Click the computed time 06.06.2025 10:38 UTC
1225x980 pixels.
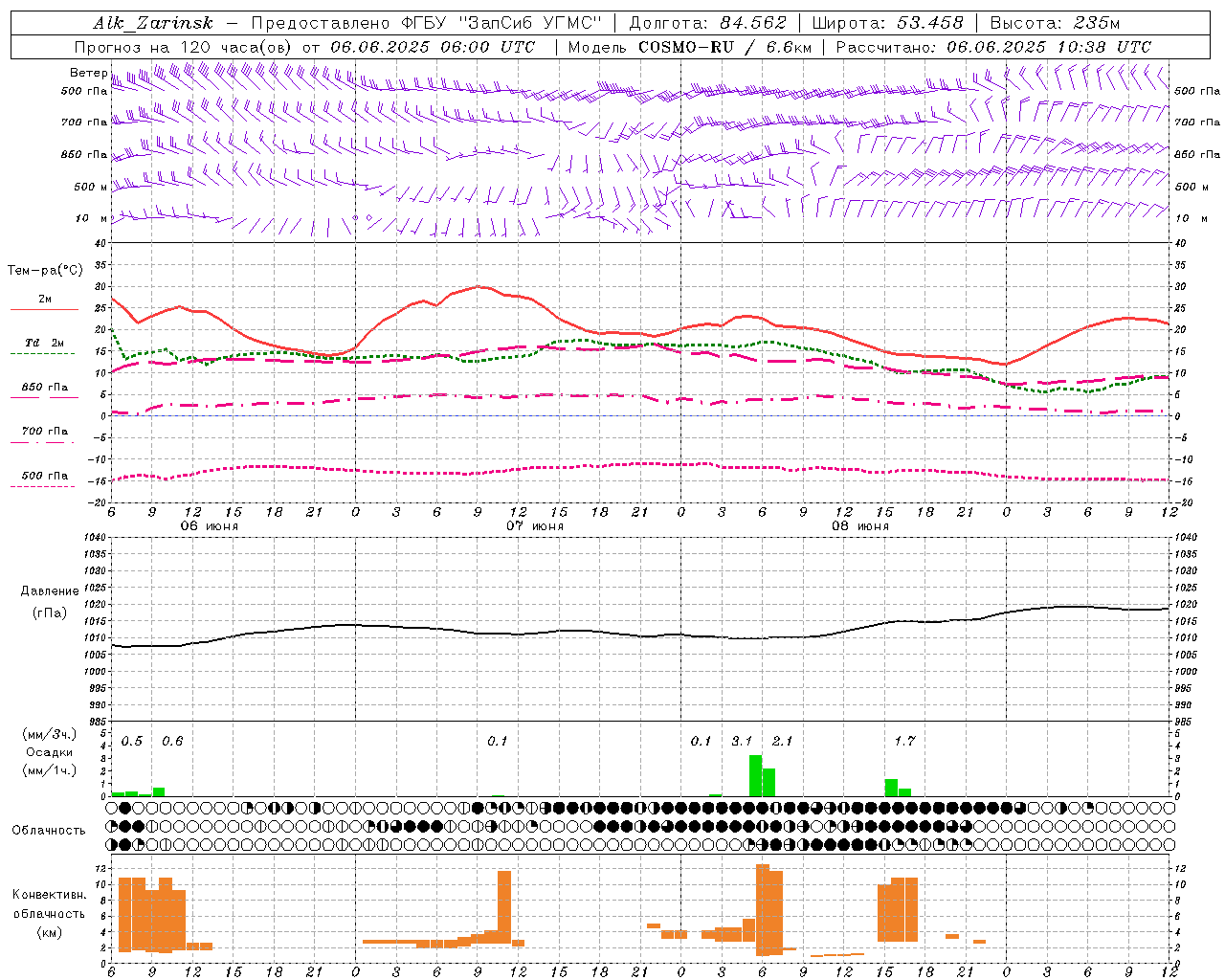1049,47
